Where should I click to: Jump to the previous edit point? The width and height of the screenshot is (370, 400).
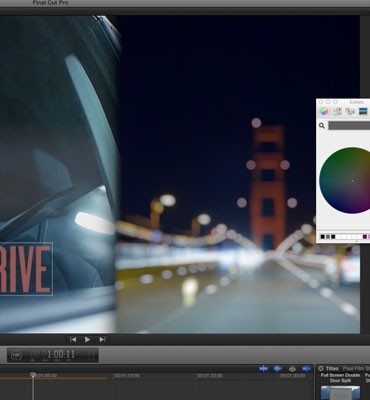point(73,340)
